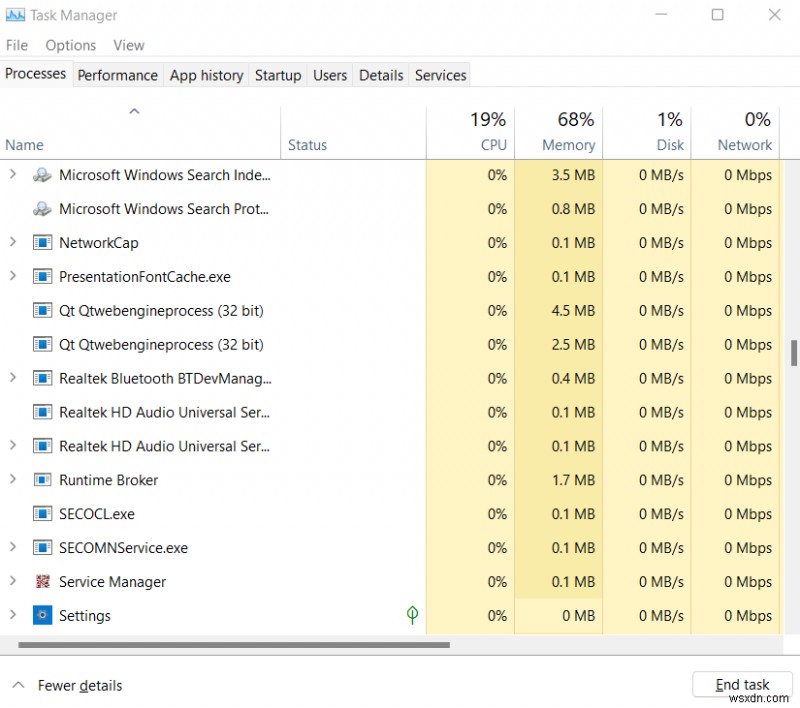Click the Task Manager icon in title bar

point(17,15)
